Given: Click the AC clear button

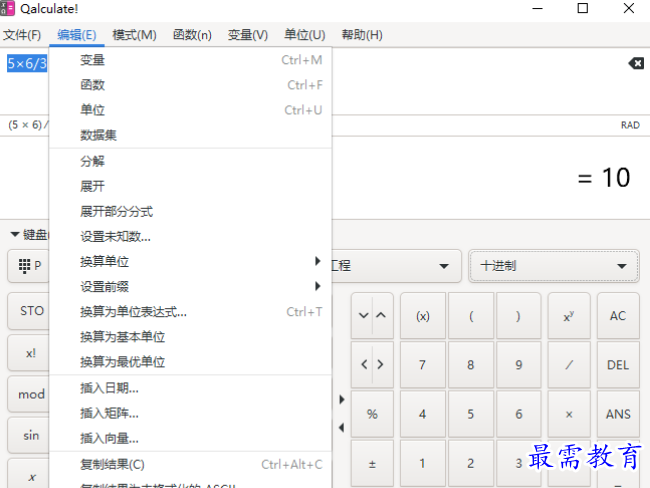Looking at the screenshot, I should pos(618,316).
